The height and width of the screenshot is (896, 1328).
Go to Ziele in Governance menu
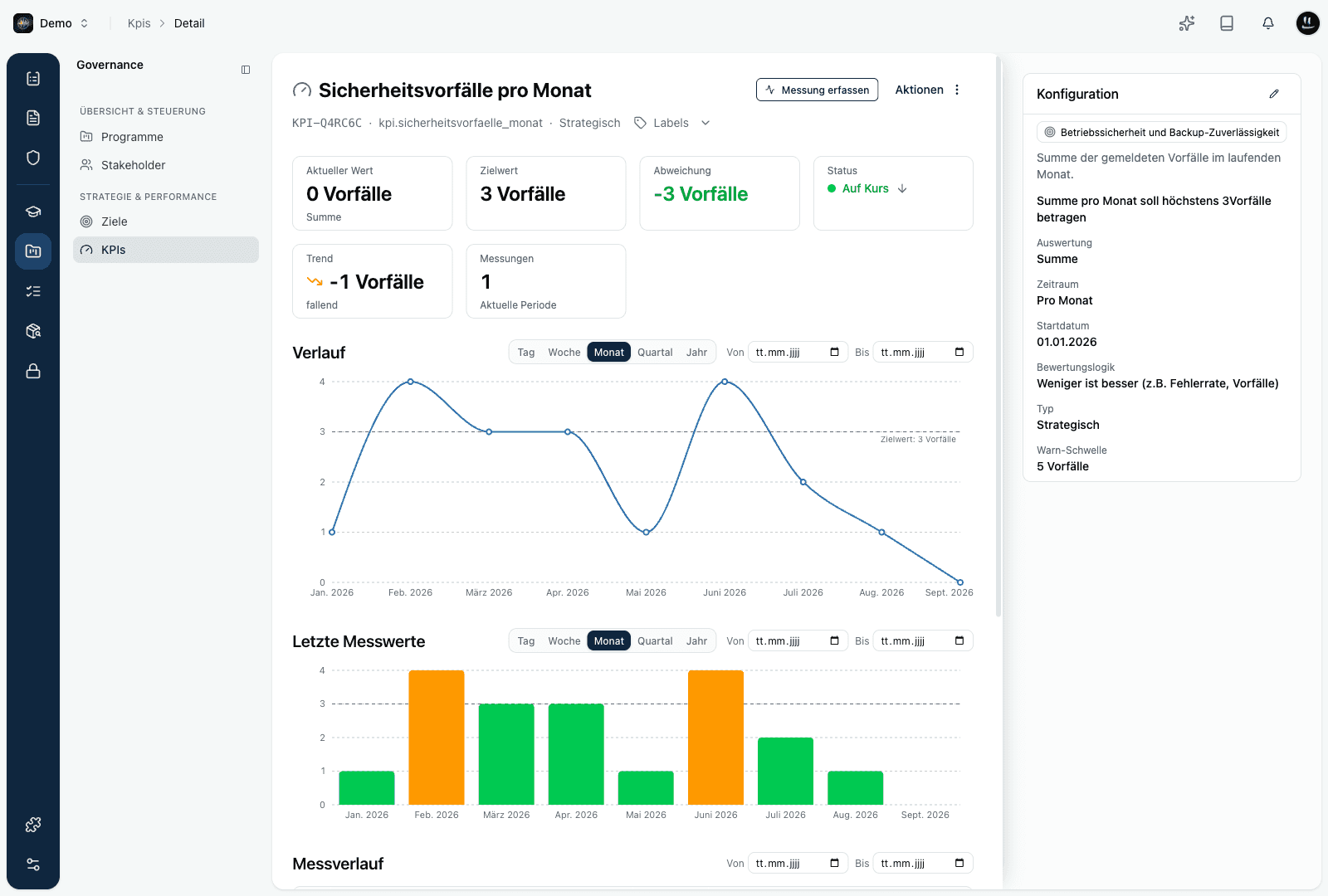tap(166, 222)
